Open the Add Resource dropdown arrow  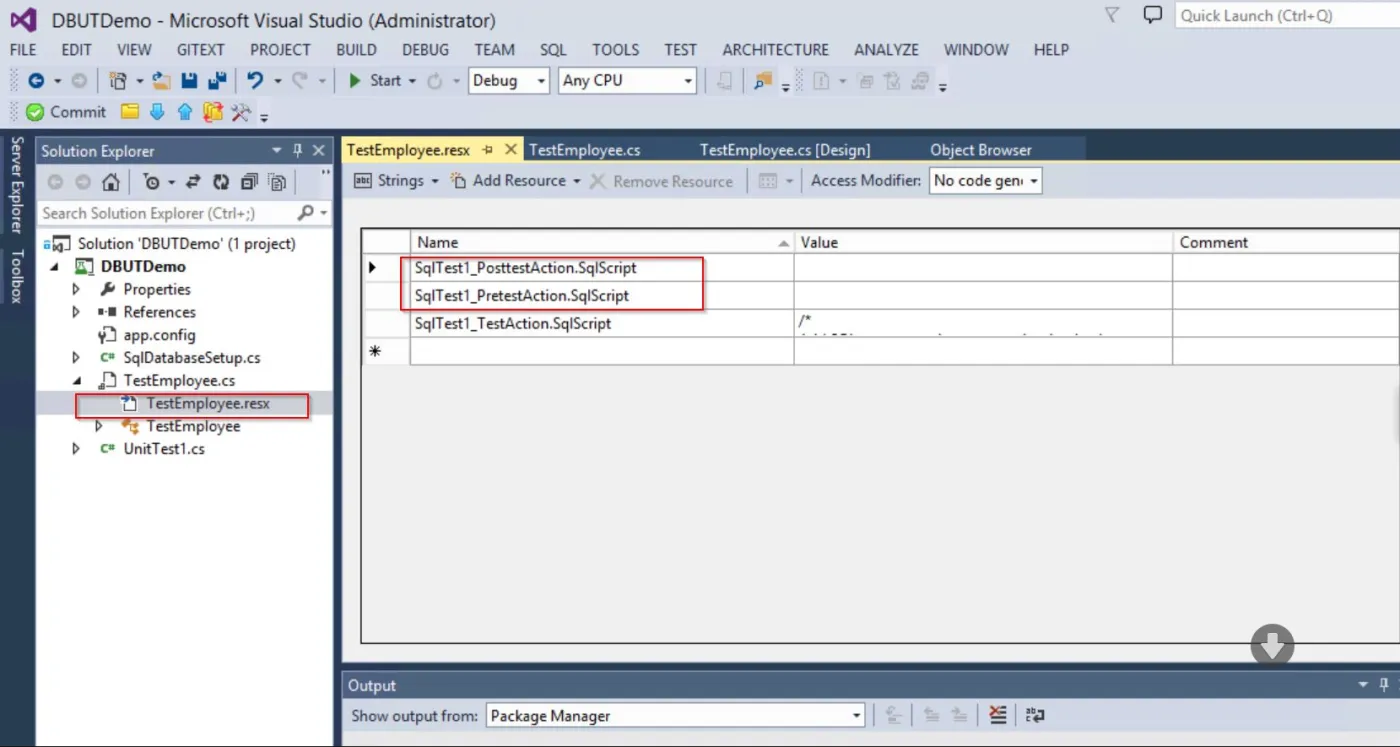pos(577,181)
